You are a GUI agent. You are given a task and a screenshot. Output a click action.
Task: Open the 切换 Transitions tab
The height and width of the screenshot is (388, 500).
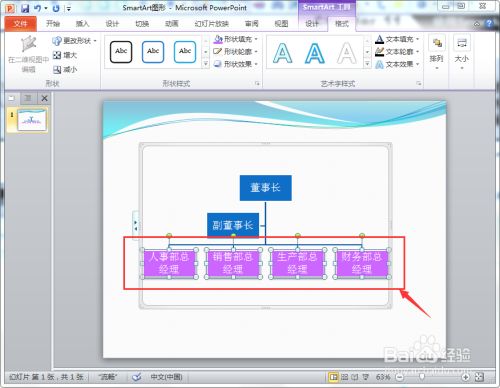142,23
